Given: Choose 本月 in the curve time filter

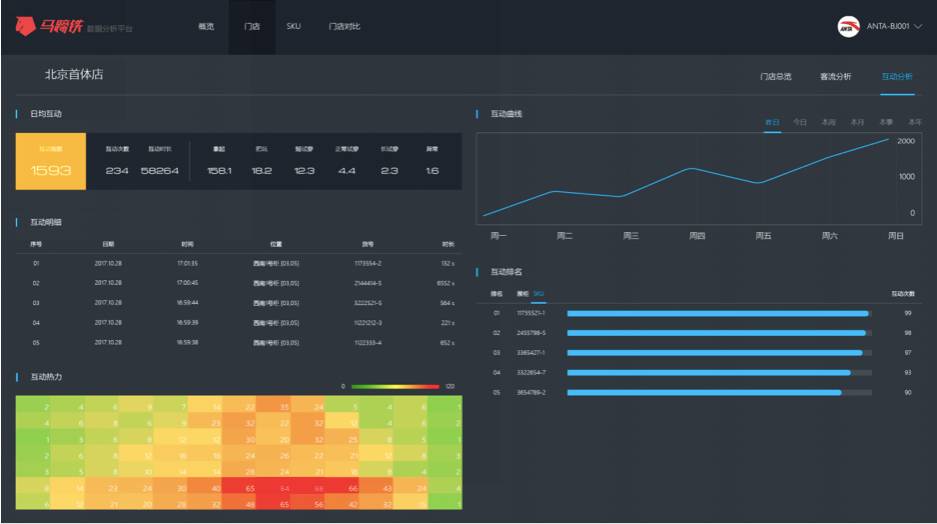Looking at the screenshot, I should 857,122.
